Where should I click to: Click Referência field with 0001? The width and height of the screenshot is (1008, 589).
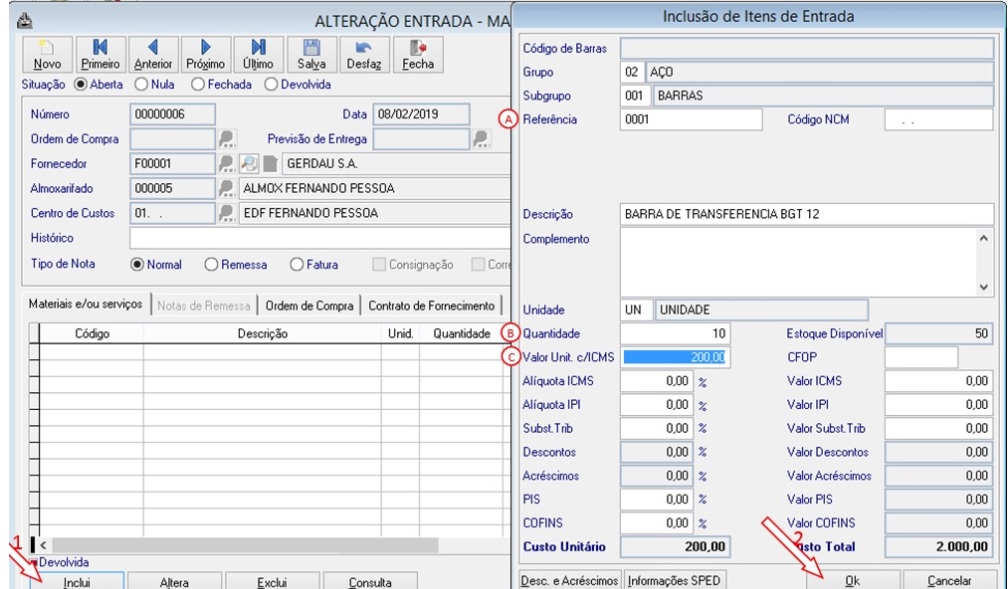coord(691,120)
